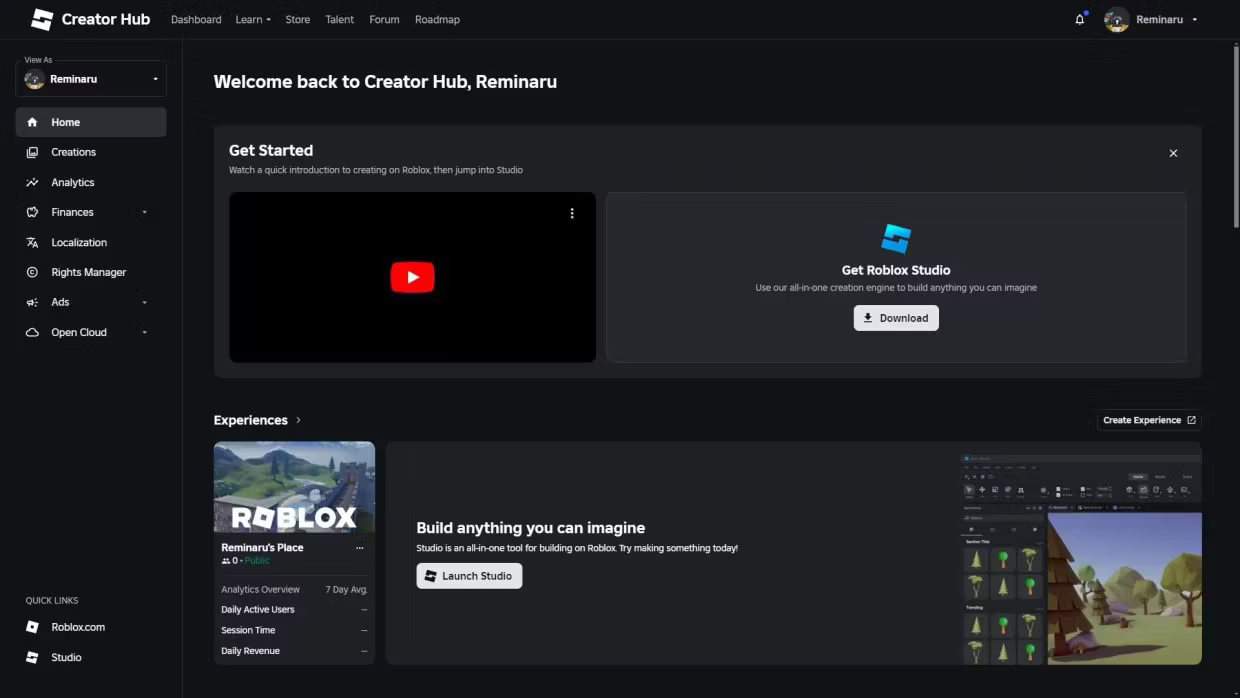Select Creations in the sidebar

point(91,152)
